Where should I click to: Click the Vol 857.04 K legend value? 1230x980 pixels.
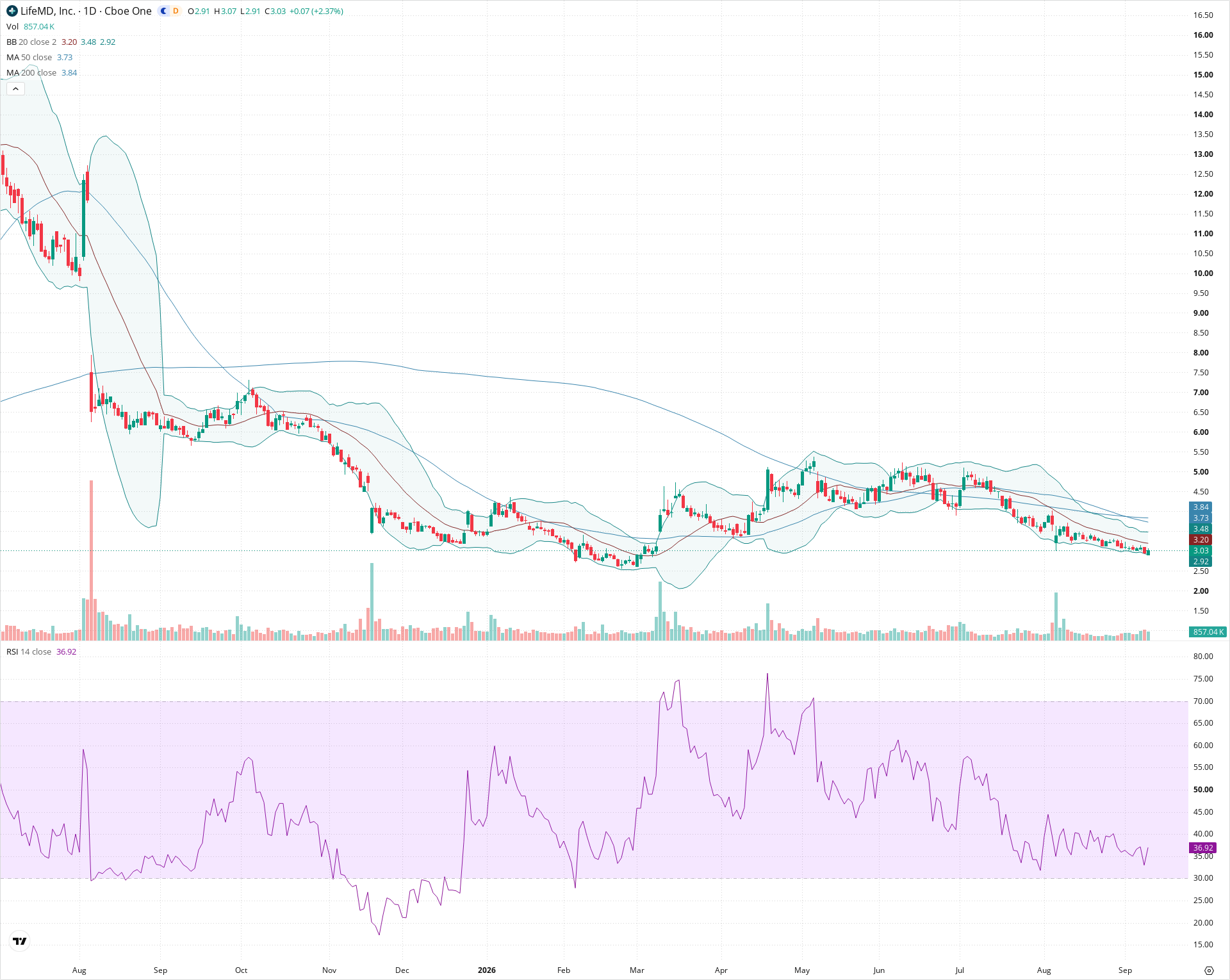point(39,26)
